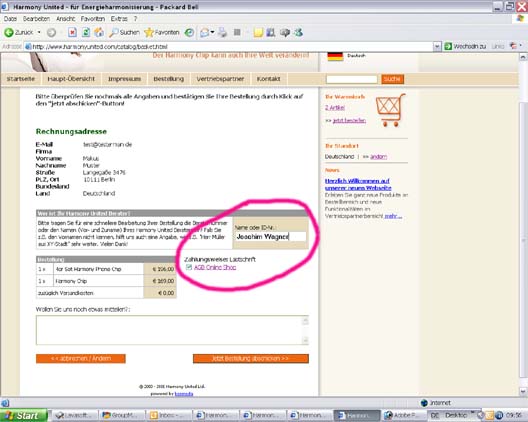Click the page scrollbar down arrow
The width and height of the screenshot is (528, 422).
[523, 392]
